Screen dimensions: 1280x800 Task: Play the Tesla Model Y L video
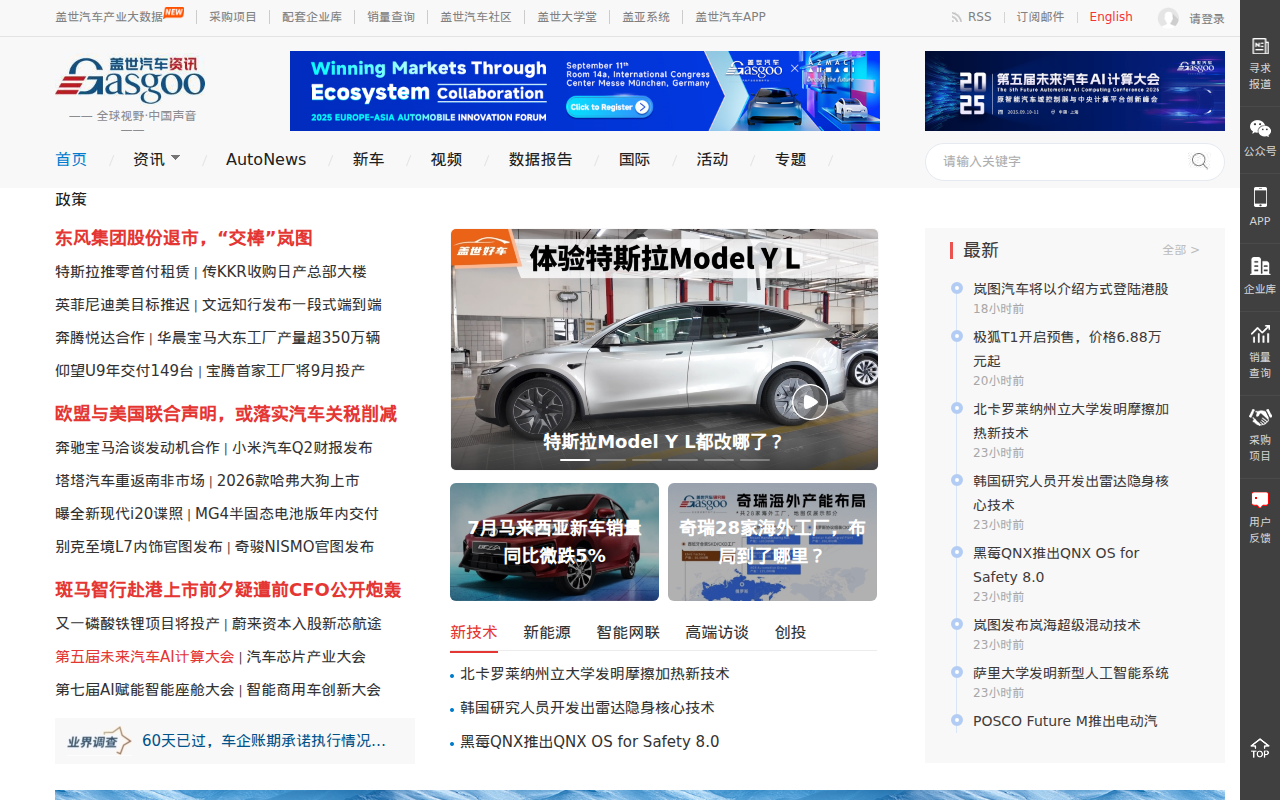coord(810,402)
